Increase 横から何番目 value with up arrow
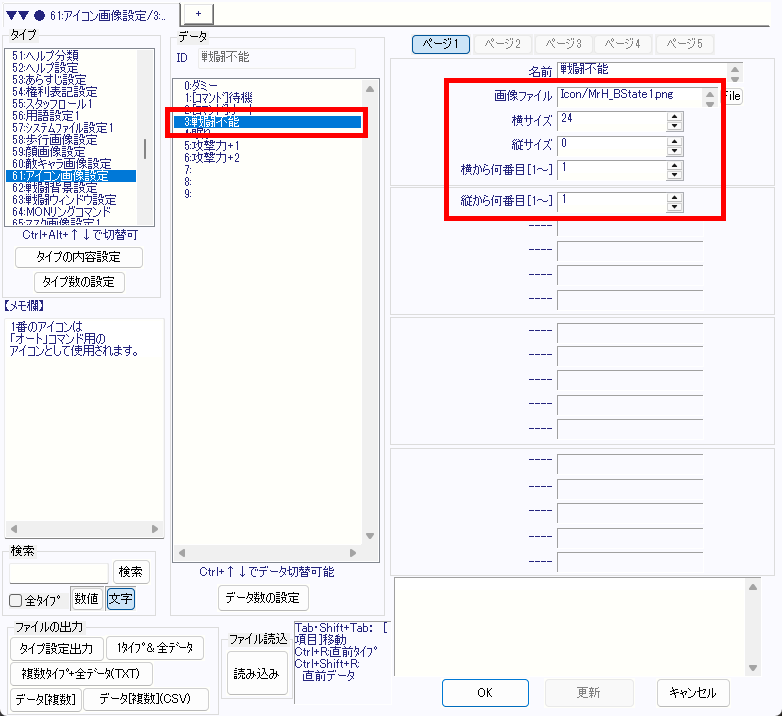The image size is (782, 716). click(674, 164)
